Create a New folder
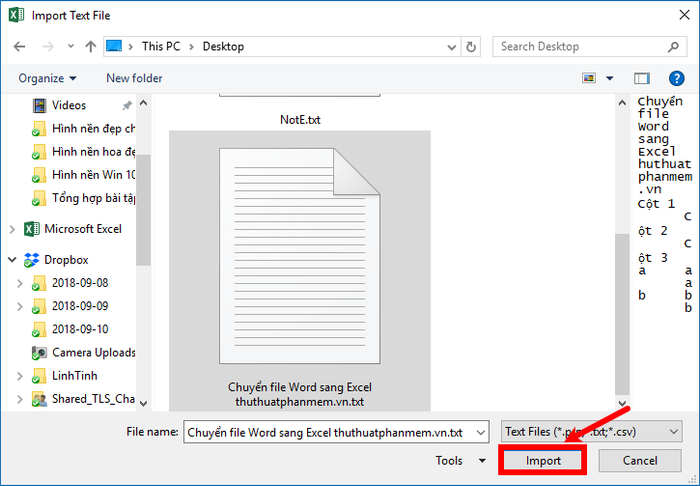 pyautogui.click(x=134, y=78)
